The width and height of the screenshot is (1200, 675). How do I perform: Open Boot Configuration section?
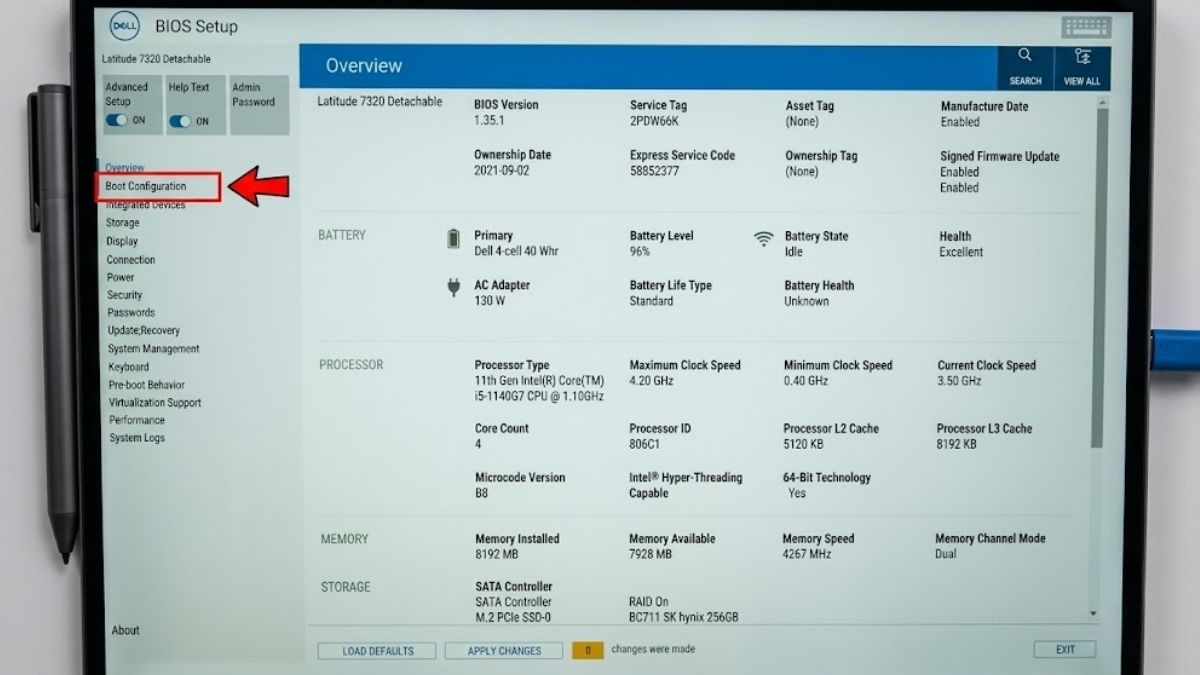(x=146, y=186)
